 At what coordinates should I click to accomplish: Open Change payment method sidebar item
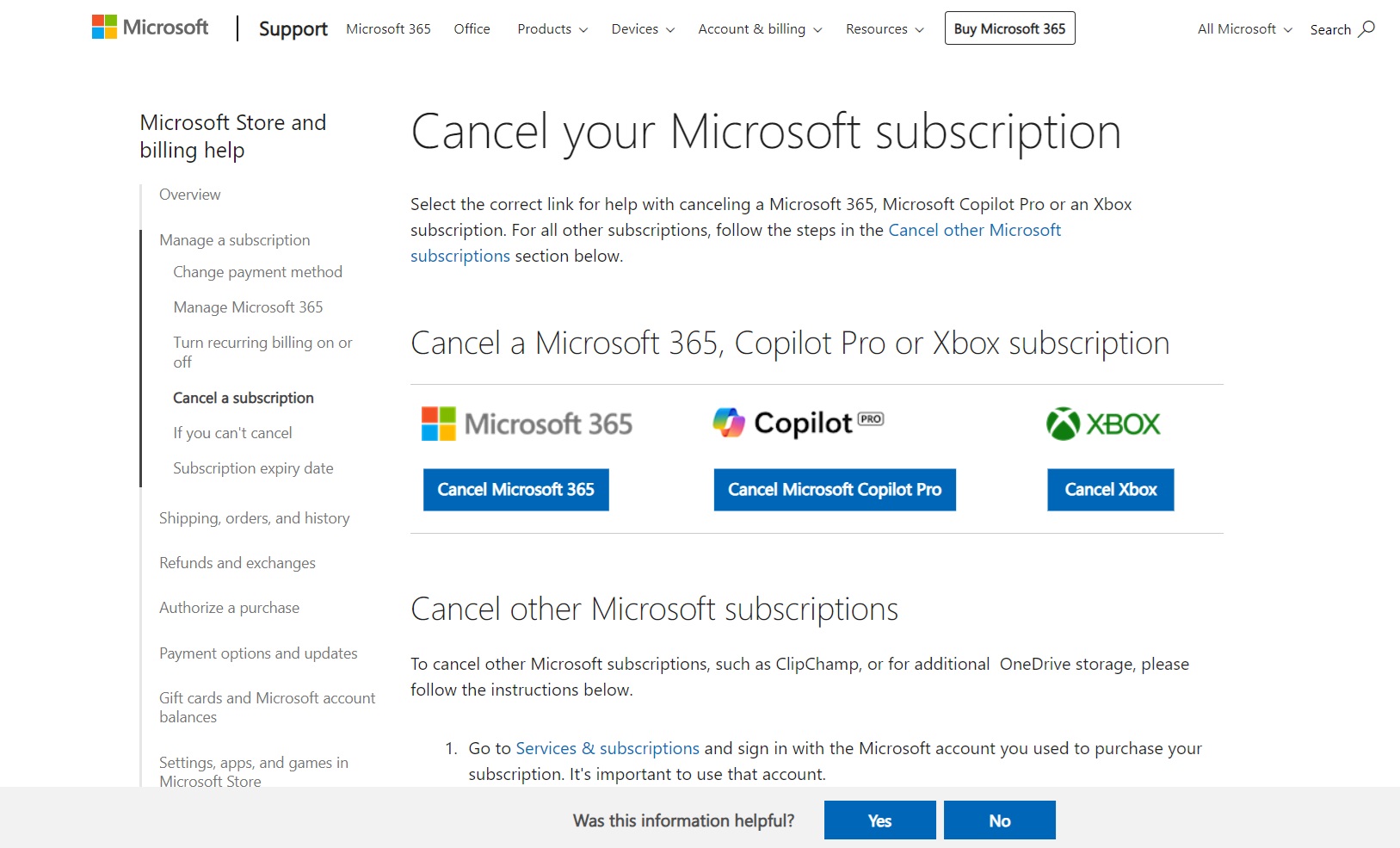pyautogui.click(x=257, y=272)
